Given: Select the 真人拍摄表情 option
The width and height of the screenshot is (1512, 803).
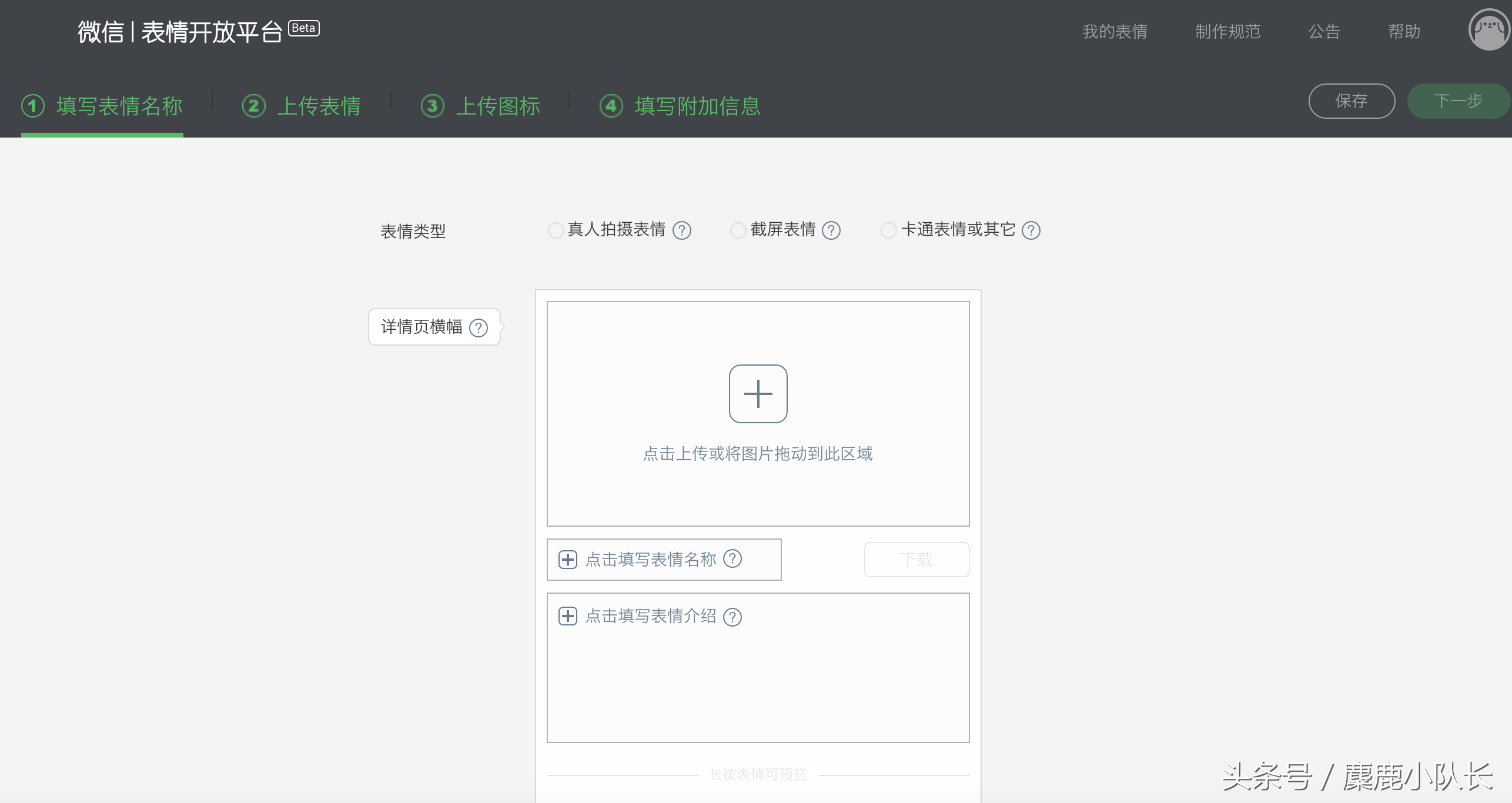Looking at the screenshot, I should (556, 230).
